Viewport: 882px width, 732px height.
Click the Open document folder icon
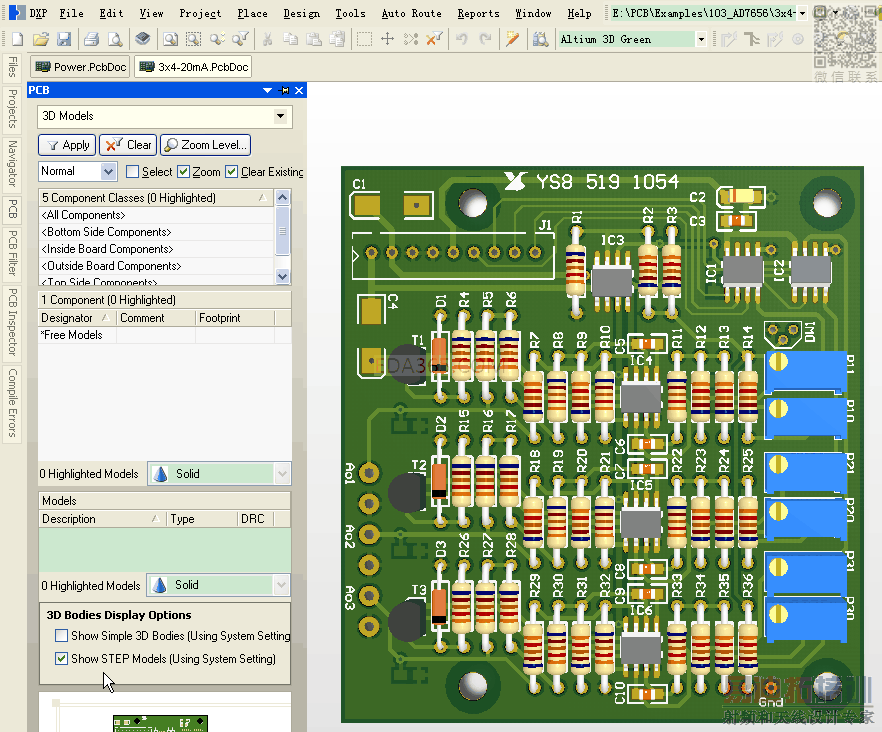(x=41, y=39)
